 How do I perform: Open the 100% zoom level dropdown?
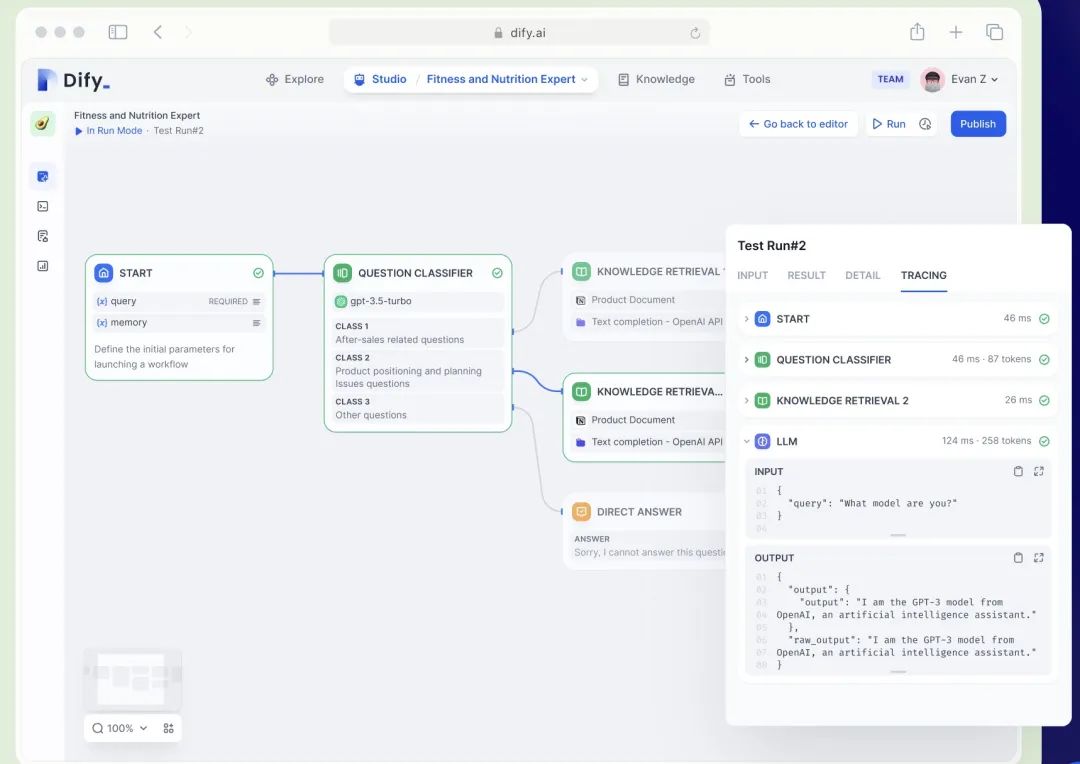tap(120, 728)
